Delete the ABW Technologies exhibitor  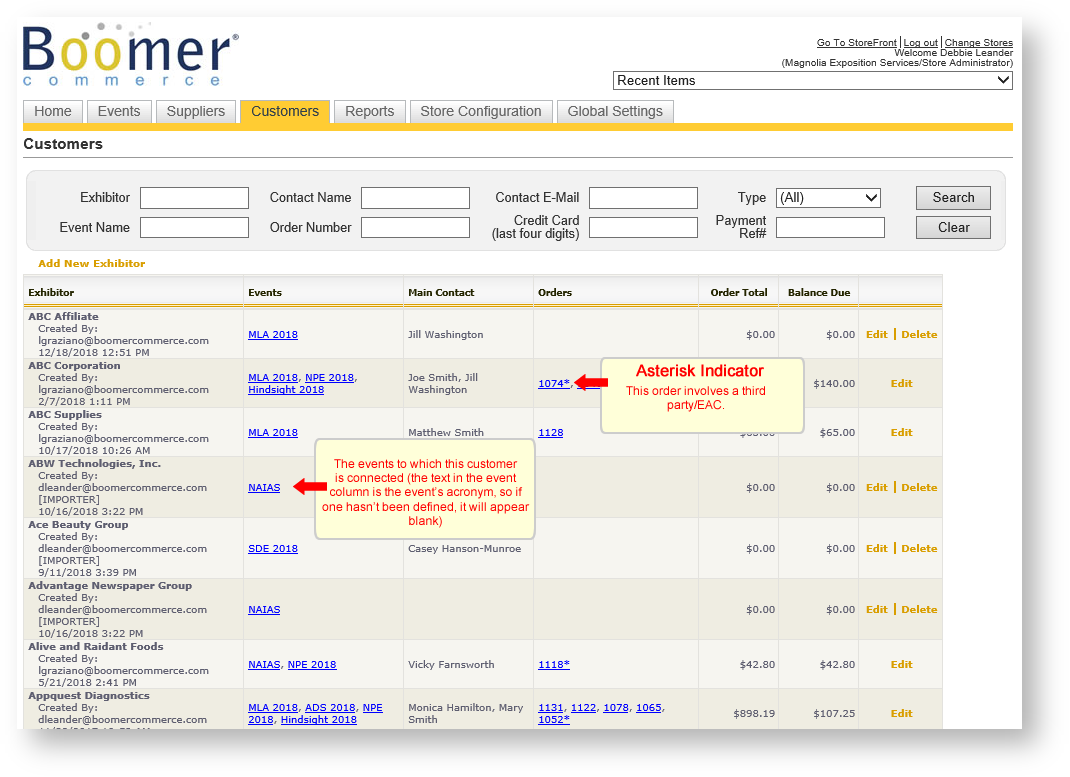[918, 487]
